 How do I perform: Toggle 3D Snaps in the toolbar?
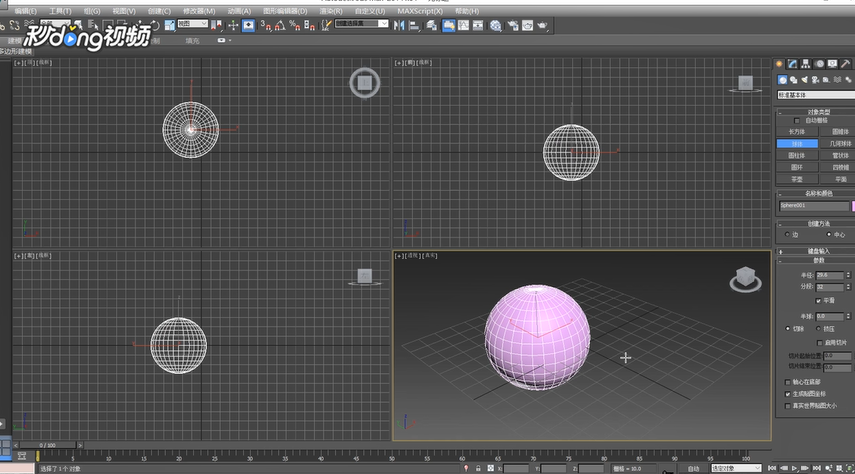click(266, 25)
